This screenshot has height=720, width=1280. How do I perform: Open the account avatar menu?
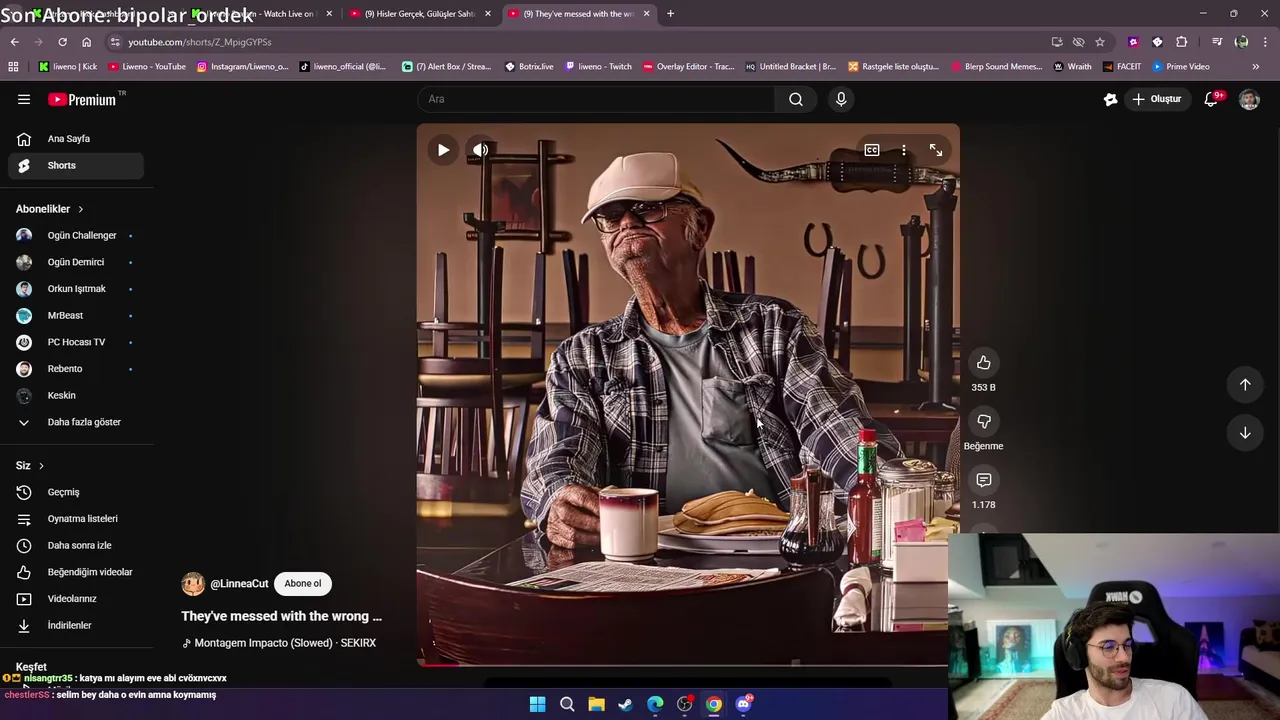(x=1249, y=99)
